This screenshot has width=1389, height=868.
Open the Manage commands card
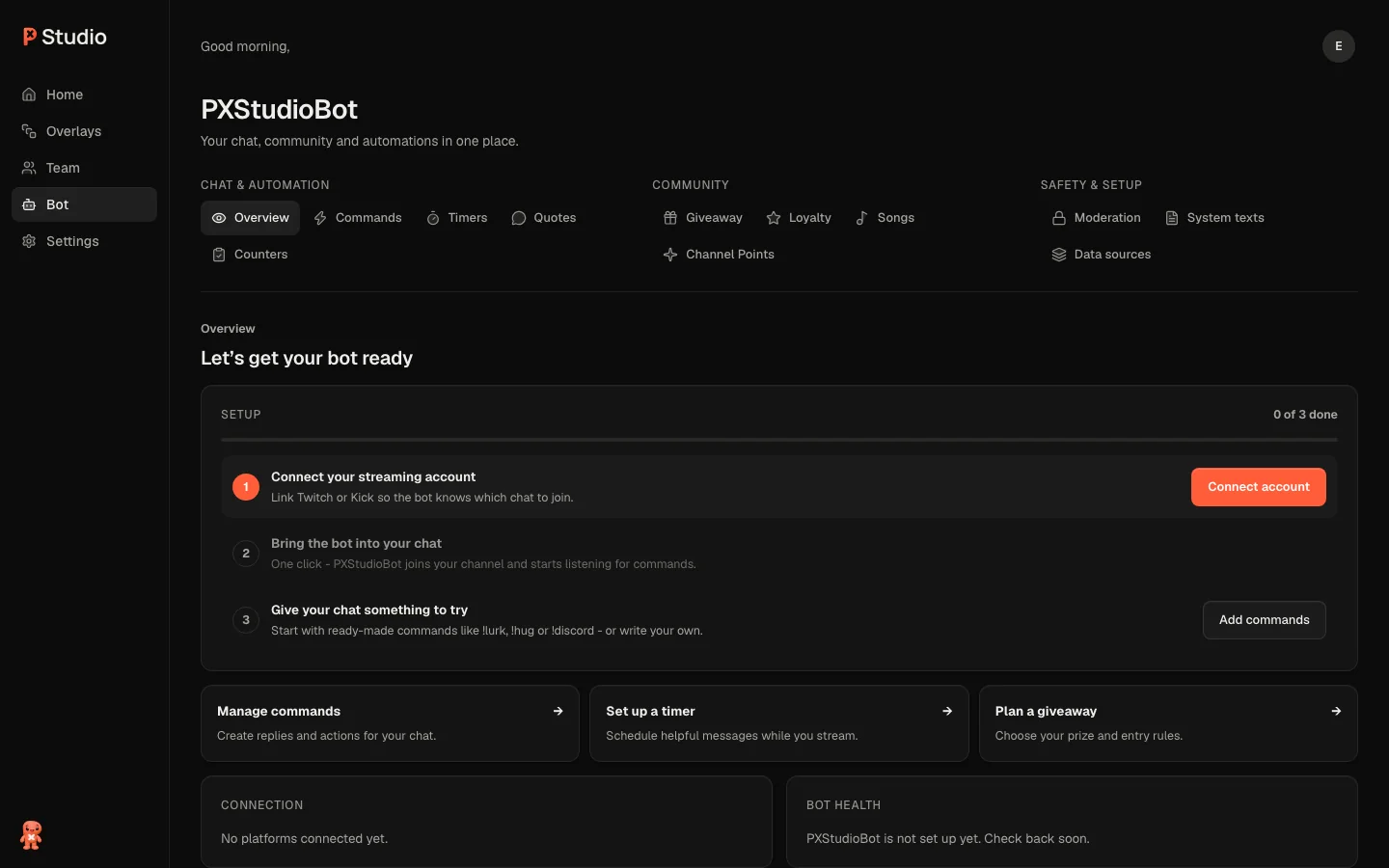[x=390, y=723]
